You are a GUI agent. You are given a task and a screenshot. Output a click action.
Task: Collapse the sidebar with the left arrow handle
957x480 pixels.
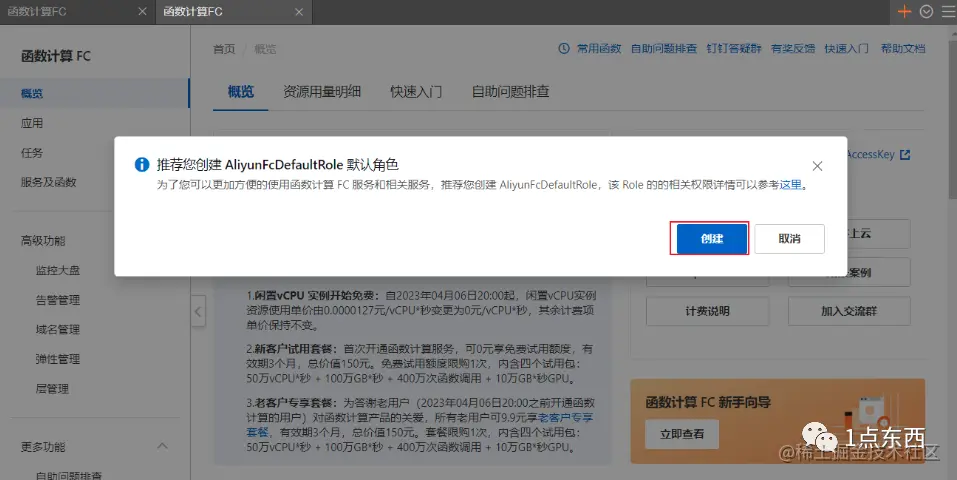pos(198,311)
